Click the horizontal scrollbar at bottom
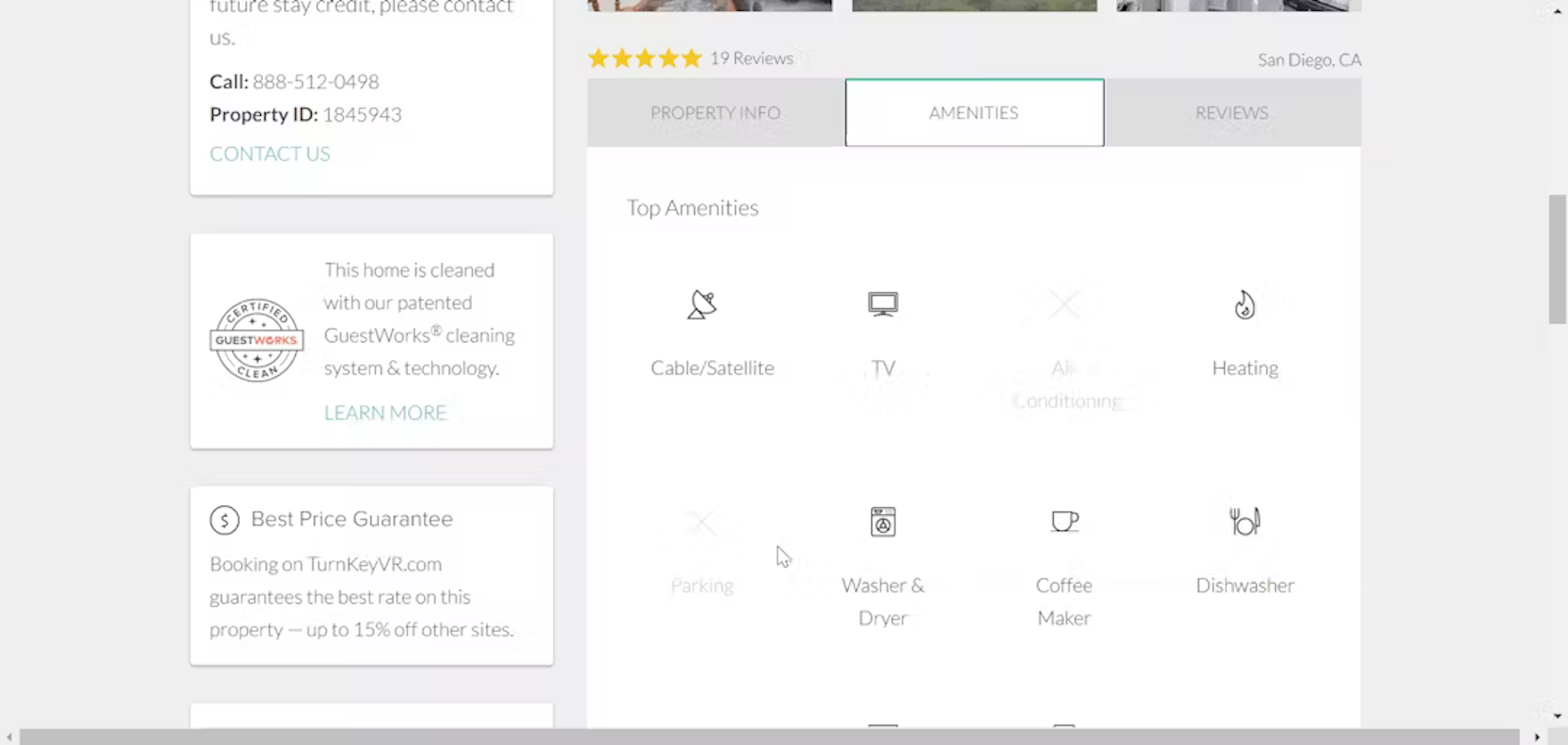Image resolution: width=1568 pixels, height=745 pixels. point(766,737)
